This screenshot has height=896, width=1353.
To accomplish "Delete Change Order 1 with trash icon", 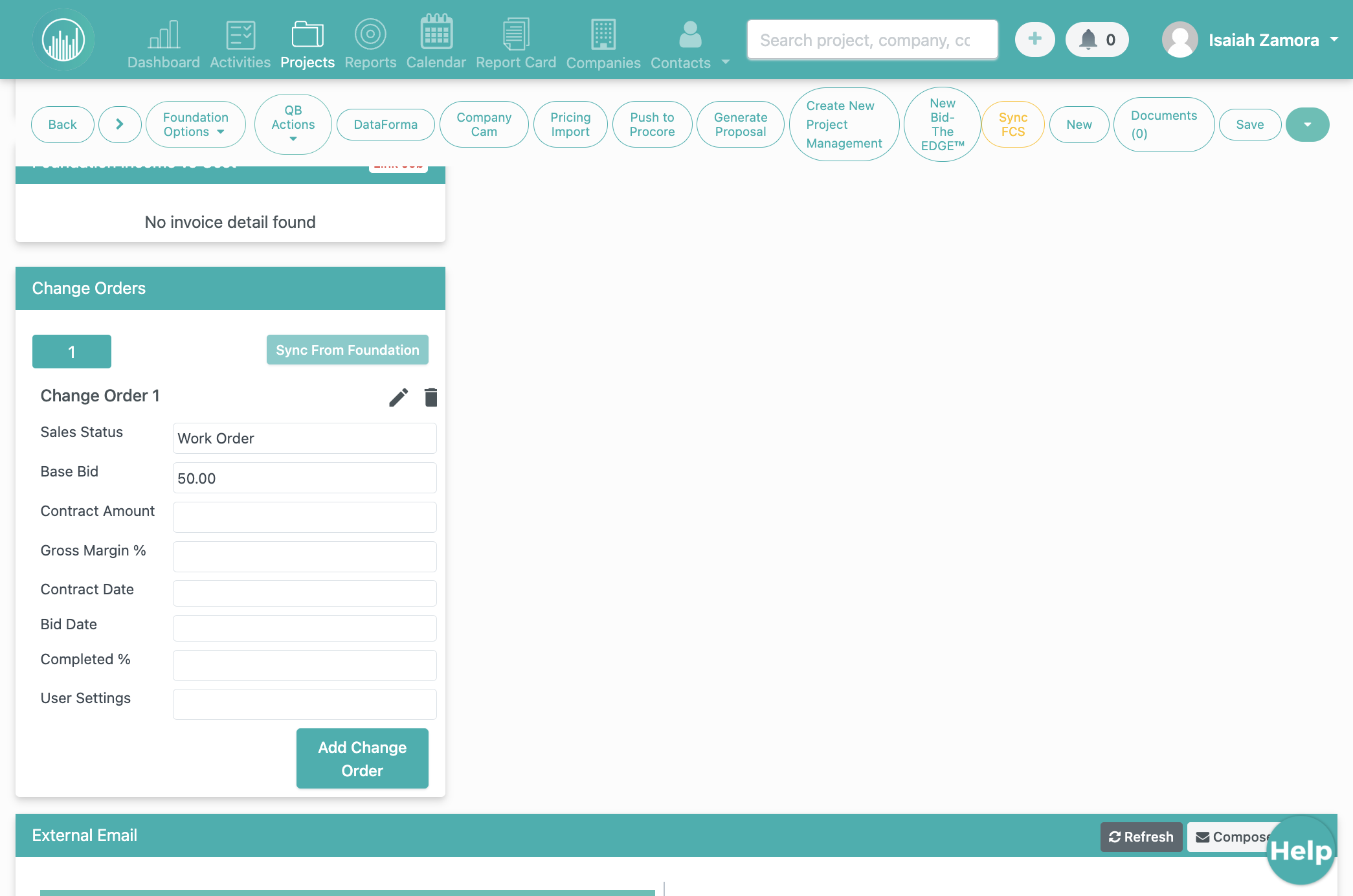I will click(430, 397).
